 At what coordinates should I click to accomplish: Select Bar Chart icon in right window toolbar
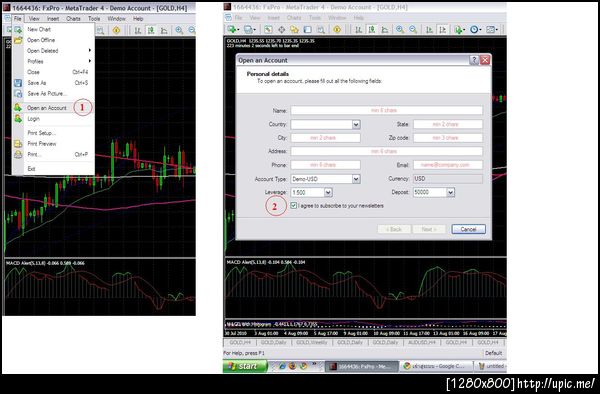(x=359, y=29)
